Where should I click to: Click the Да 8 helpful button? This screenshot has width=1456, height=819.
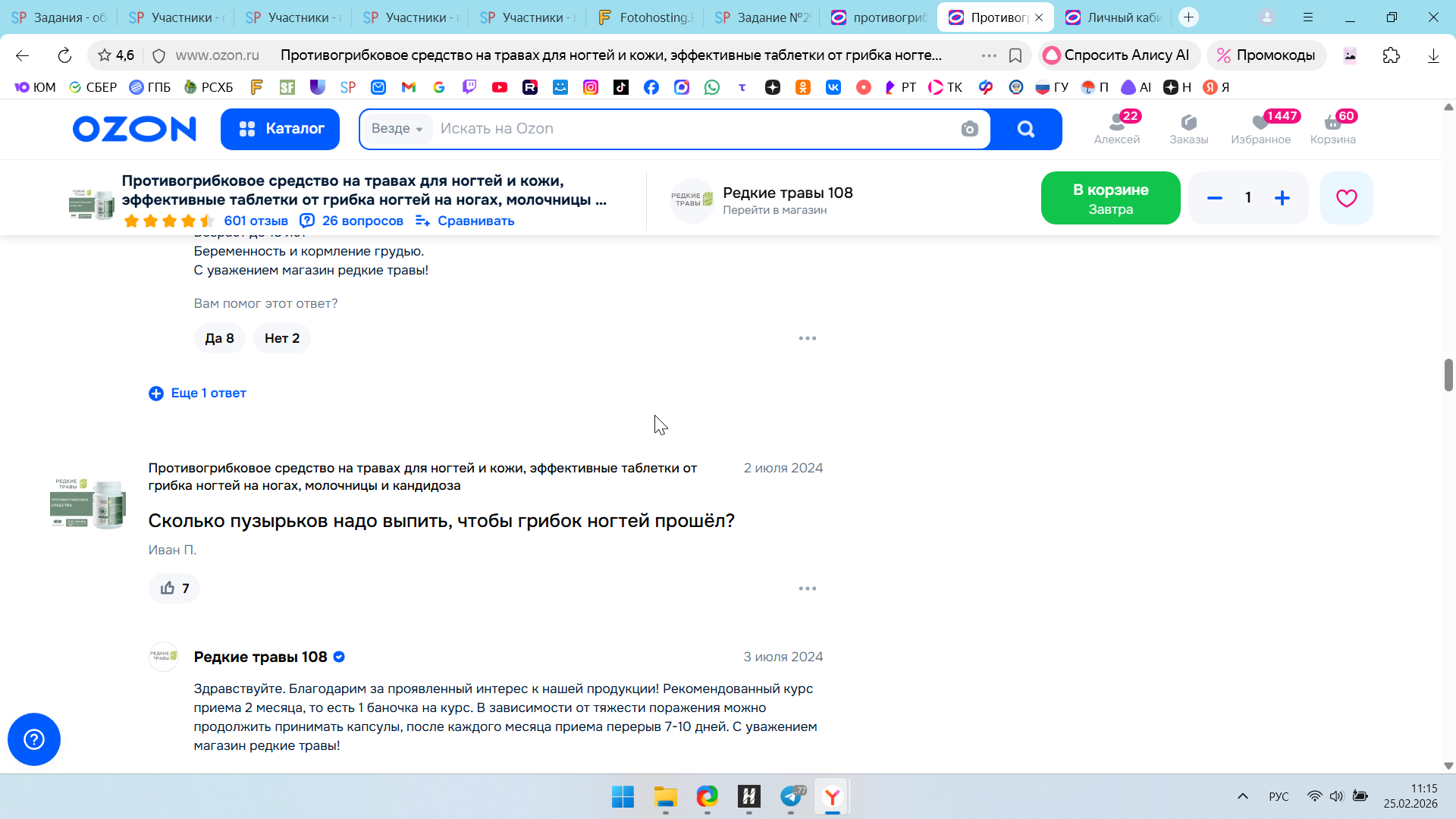[x=219, y=338]
